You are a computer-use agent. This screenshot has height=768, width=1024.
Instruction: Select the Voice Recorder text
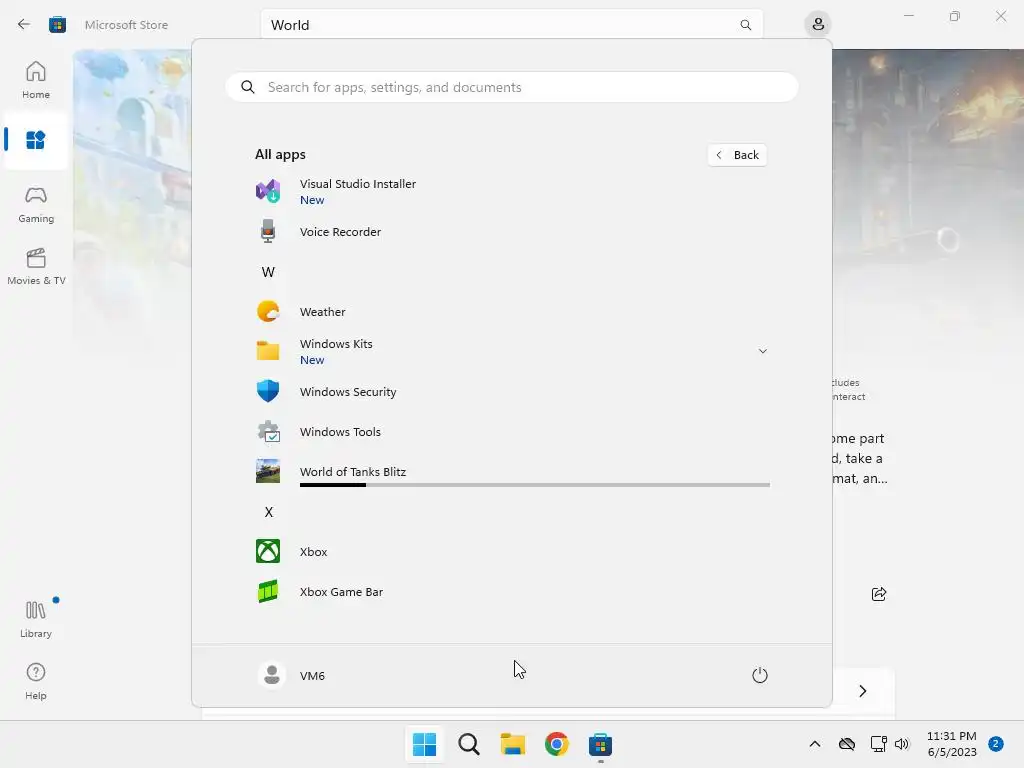(340, 232)
